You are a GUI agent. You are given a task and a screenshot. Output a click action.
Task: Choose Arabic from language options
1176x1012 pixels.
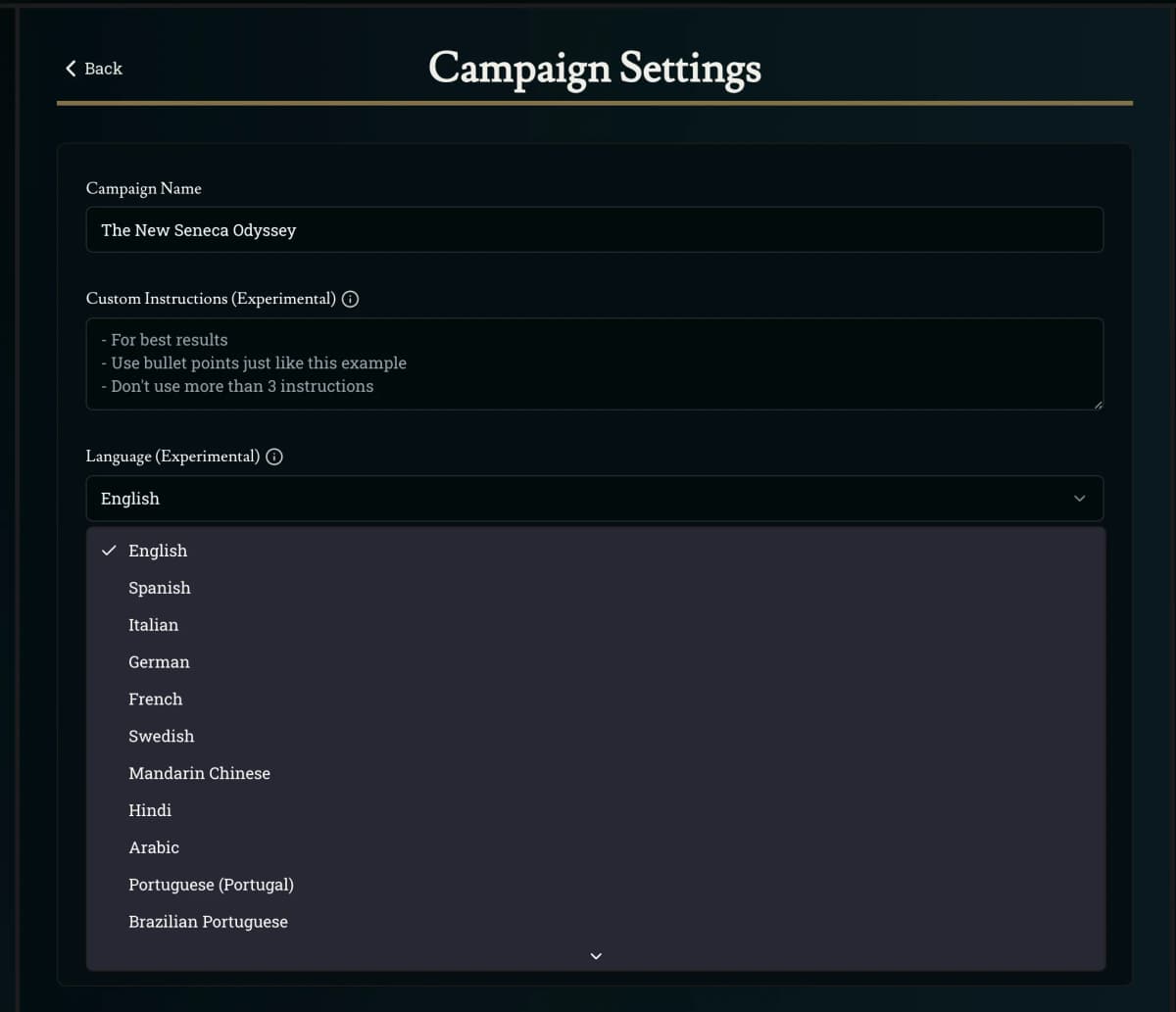tap(154, 848)
